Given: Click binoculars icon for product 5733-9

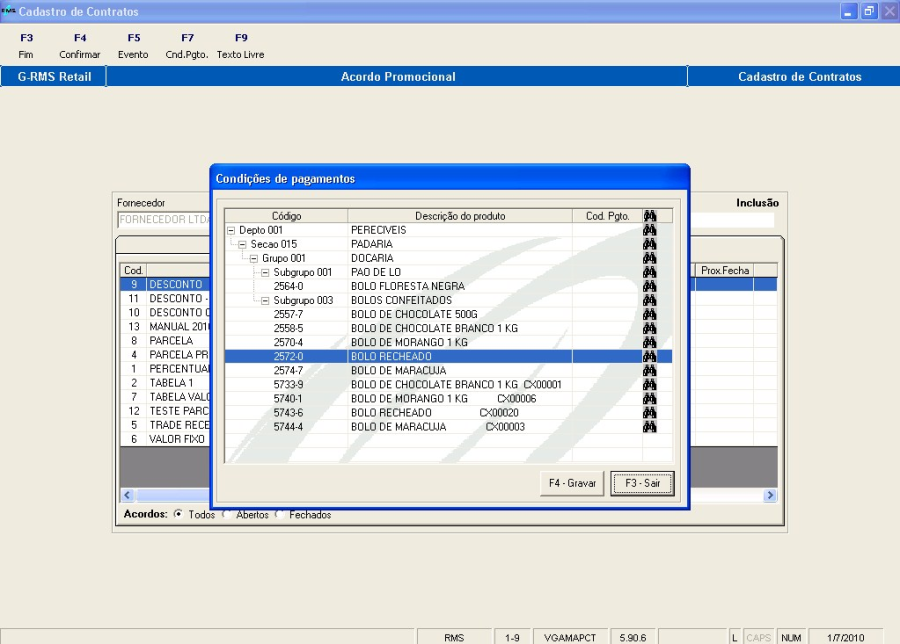Looking at the screenshot, I should pyautogui.click(x=649, y=385).
